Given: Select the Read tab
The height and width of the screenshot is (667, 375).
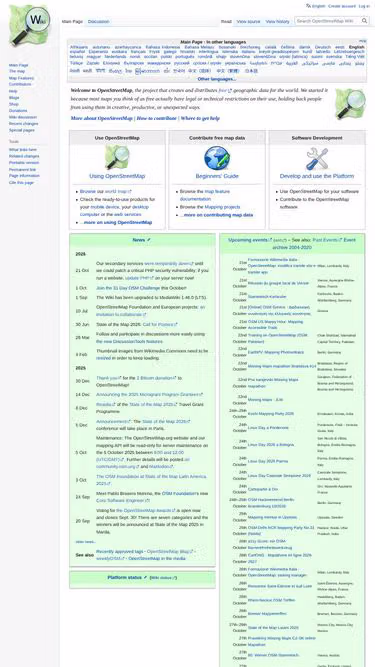Looking at the screenshot, I should pos(226,22).
